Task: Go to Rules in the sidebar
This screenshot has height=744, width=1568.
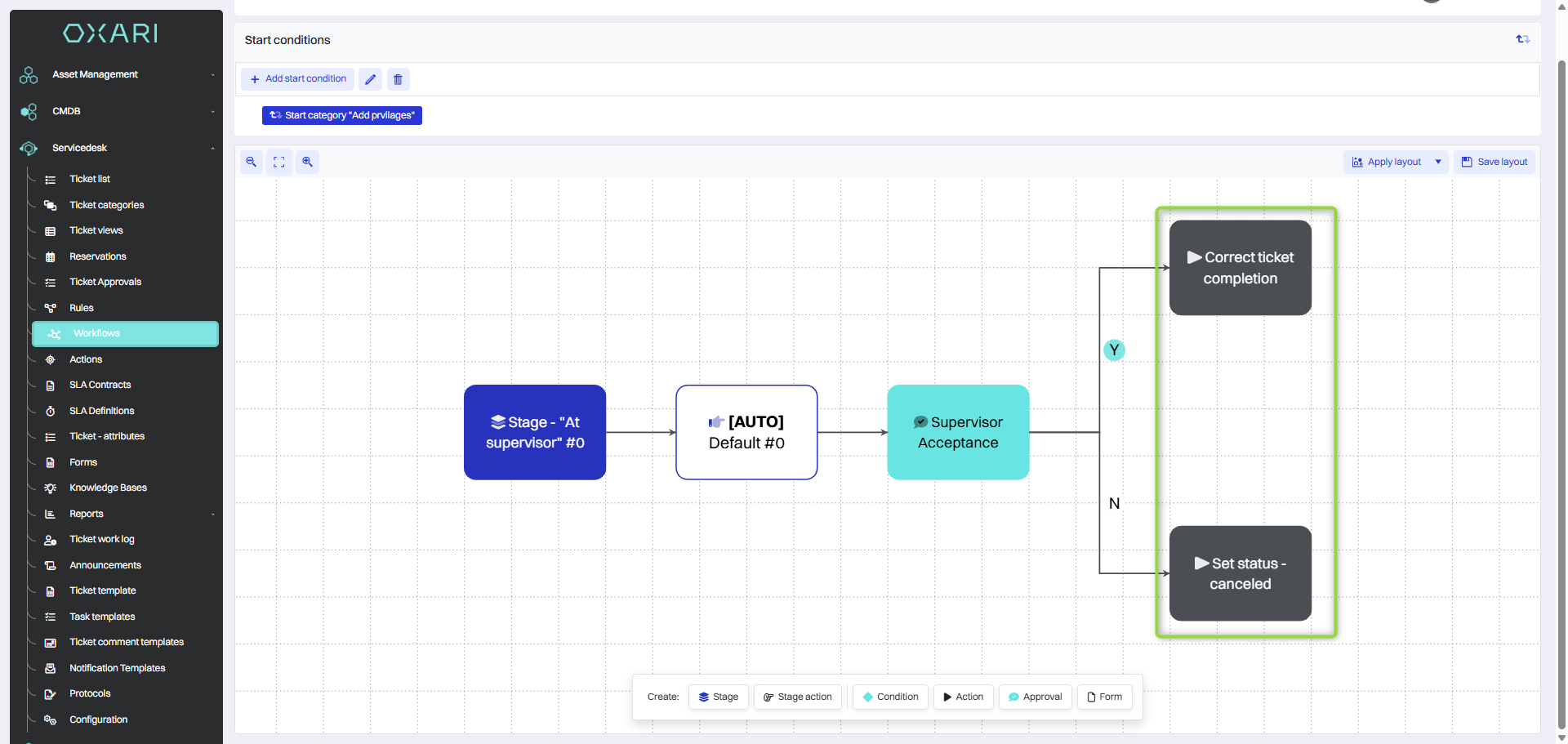Action: pyautogui.click(x=82, y=308)
